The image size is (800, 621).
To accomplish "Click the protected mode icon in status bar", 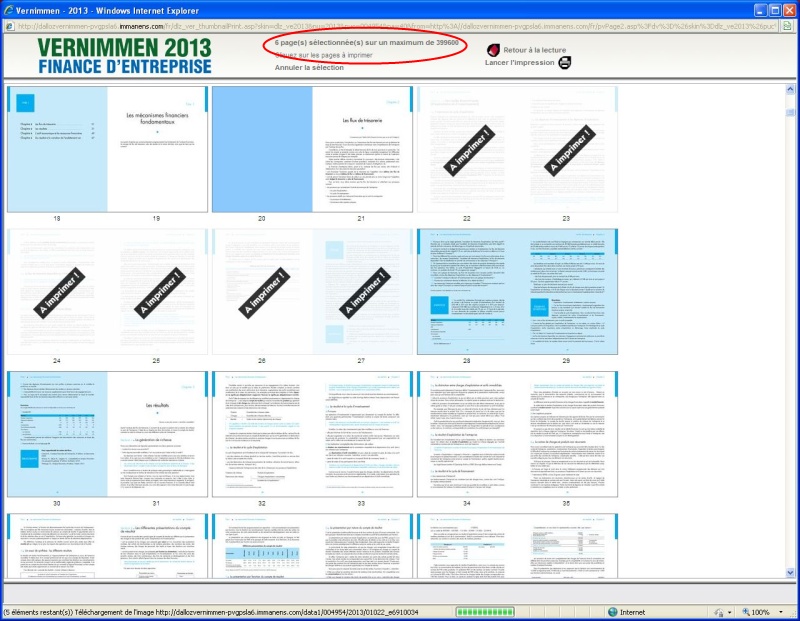I will click(x=719, y=612).
